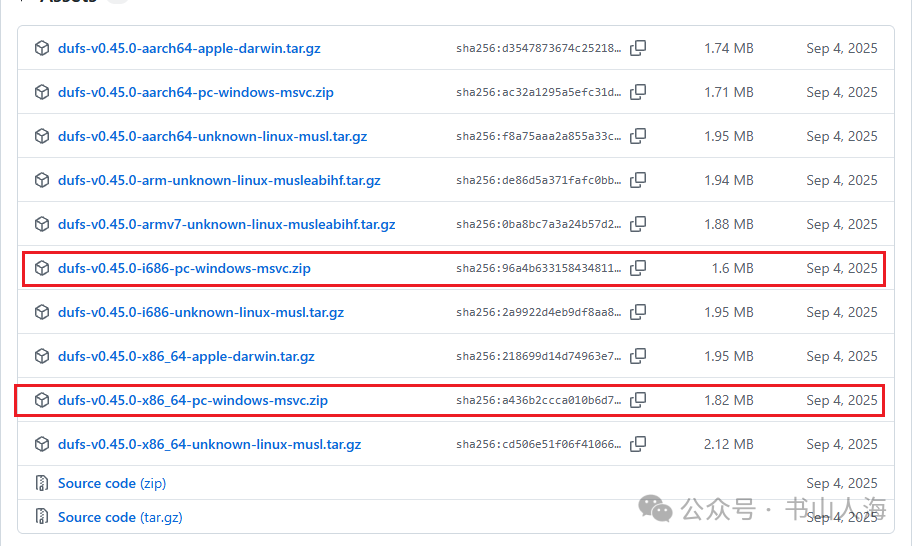Copy checksum of x86_64-apple-darwin.tar.gz
The width and height of the screenshot is (916, 546).
(638, 356)
